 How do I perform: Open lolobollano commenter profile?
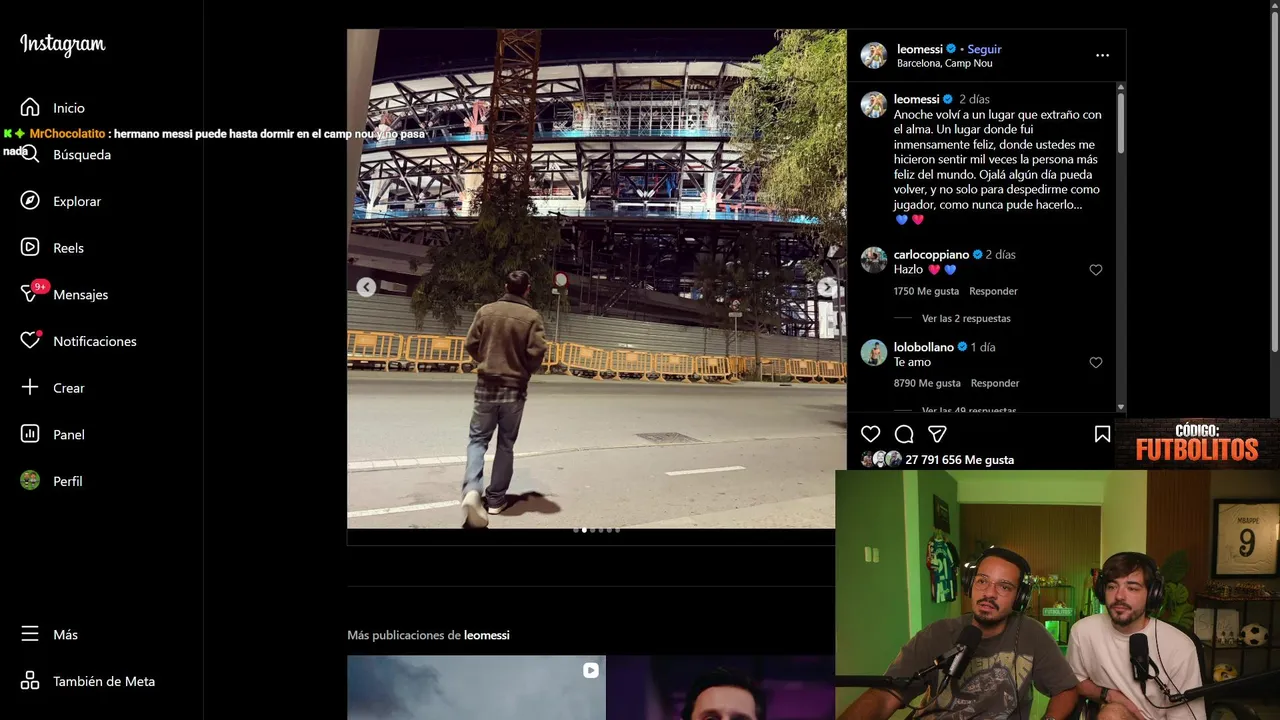coord(924,347)
